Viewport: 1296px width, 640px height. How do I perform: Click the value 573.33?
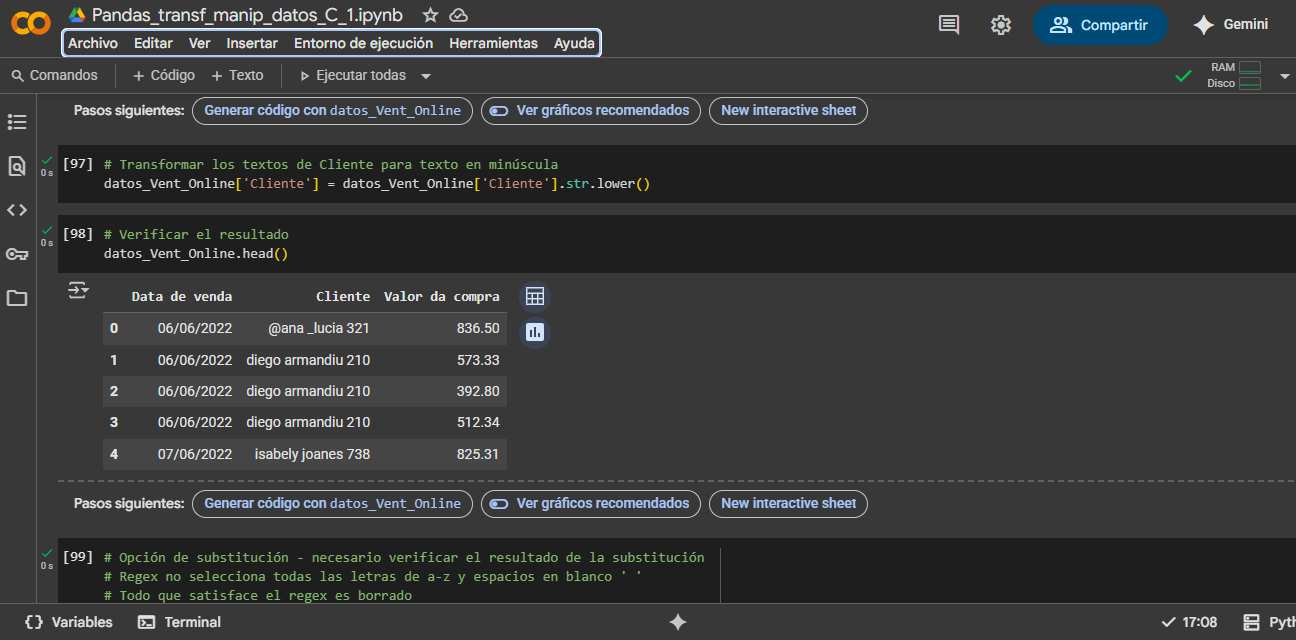click(478, 360)
